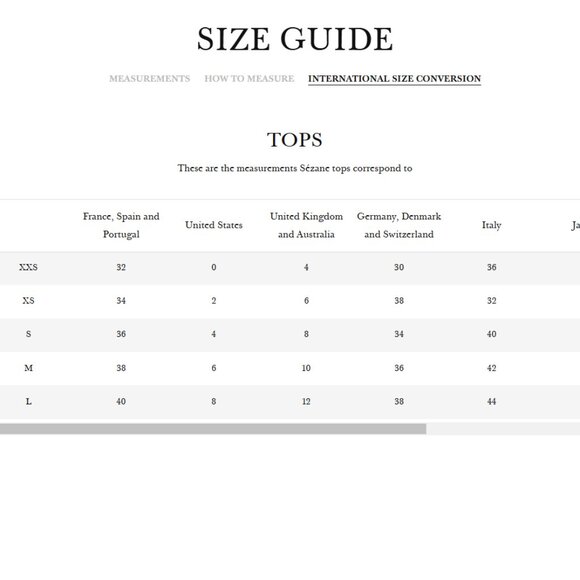Click United States value 0 in XXS row
The image size is (580, 580).
click(x=214, y=267)
